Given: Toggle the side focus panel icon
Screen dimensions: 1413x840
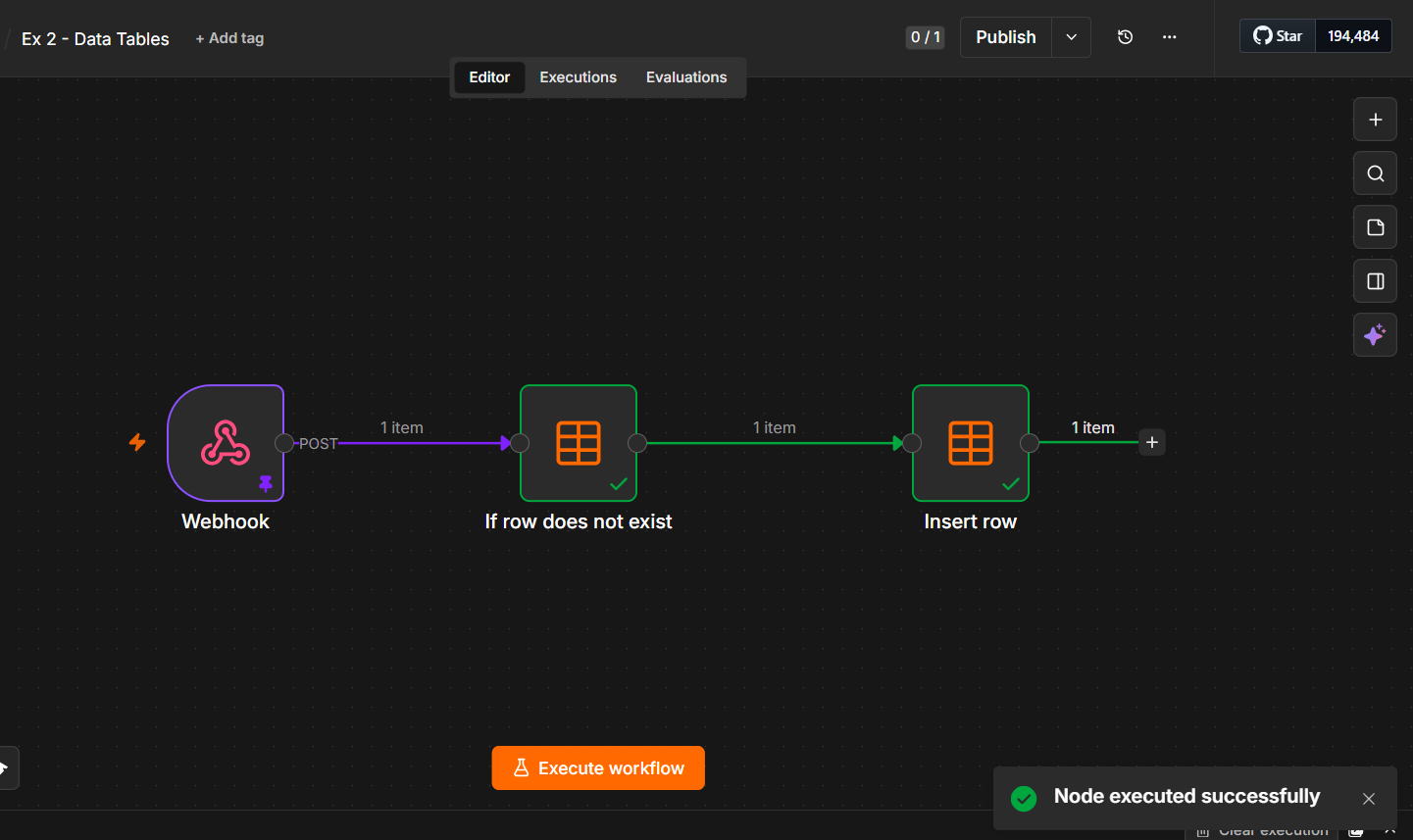Looking at the screenshot, I should [x=1376, y=281].
